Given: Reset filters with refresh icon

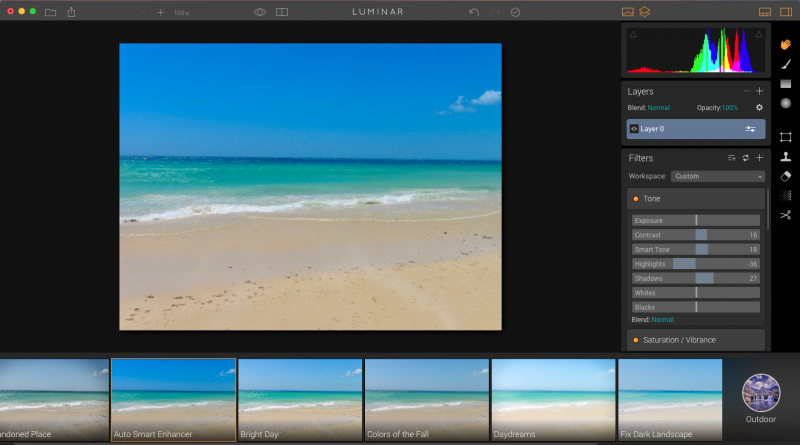Looking at the screenshot, I should (746, 158).
